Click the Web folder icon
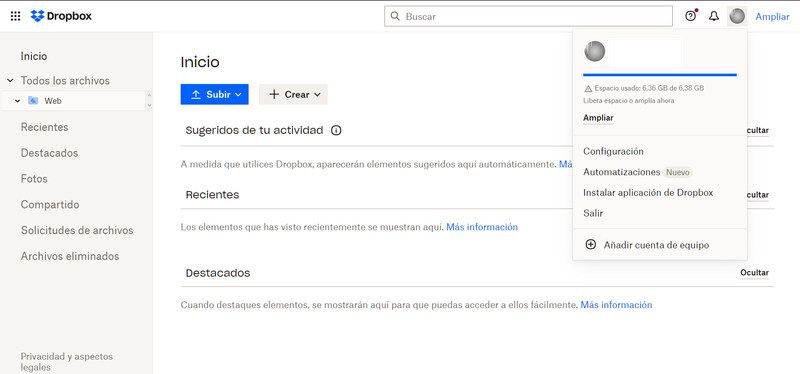The width and height of the screenshot is (800, 374). point(33,101)
